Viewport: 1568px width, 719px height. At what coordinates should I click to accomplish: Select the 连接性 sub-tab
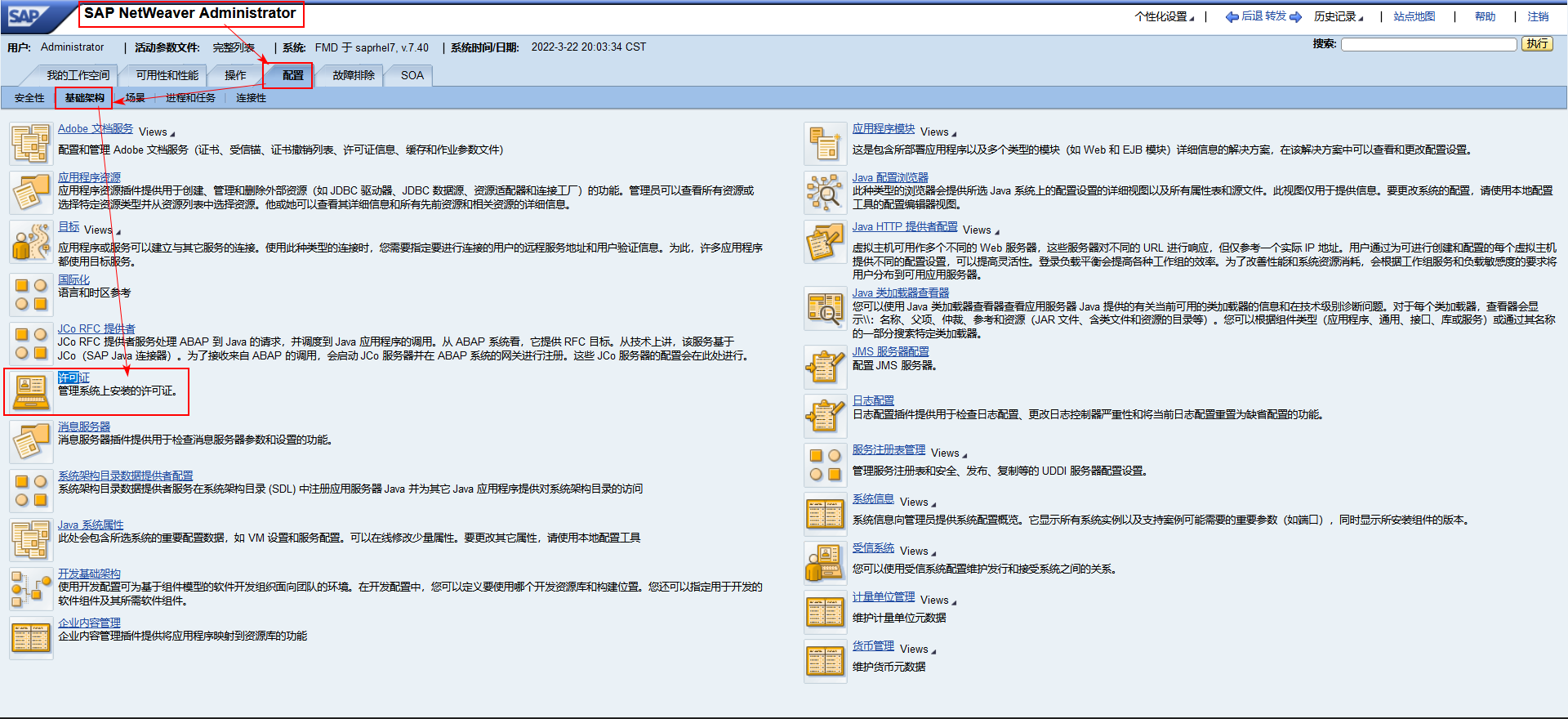click(x=252, y=98)
